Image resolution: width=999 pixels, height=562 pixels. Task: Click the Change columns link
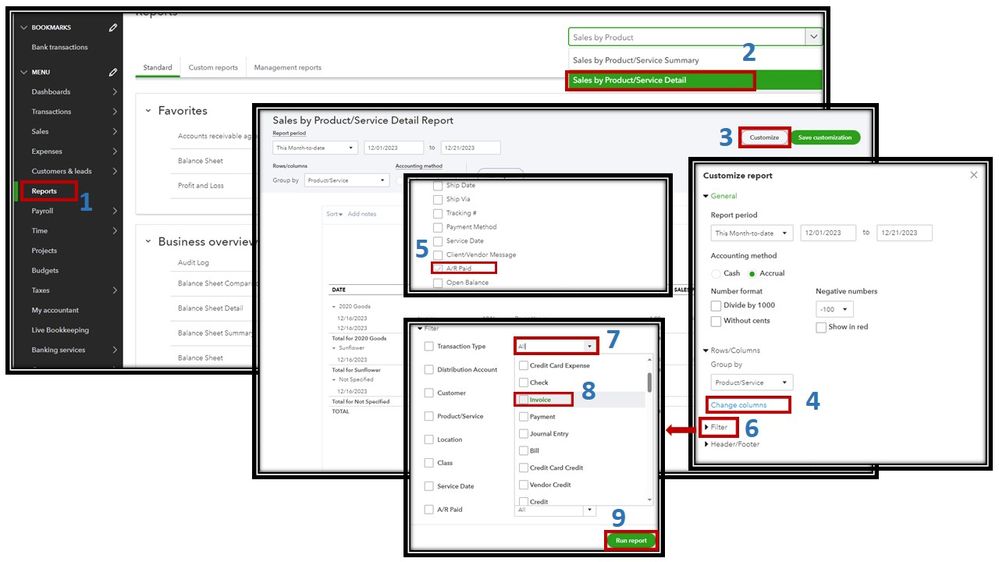pyautogui.click(x=738, y=405)
